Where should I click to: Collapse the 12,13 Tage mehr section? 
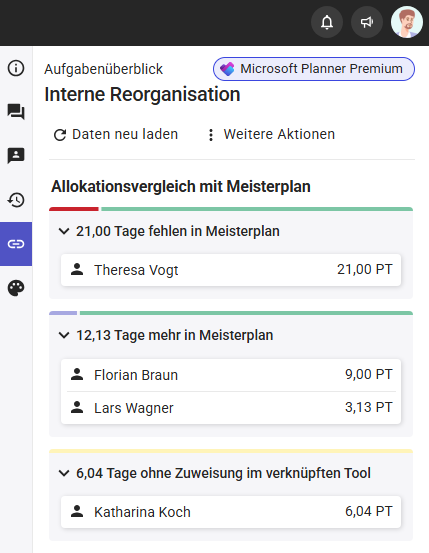point(64,335)
